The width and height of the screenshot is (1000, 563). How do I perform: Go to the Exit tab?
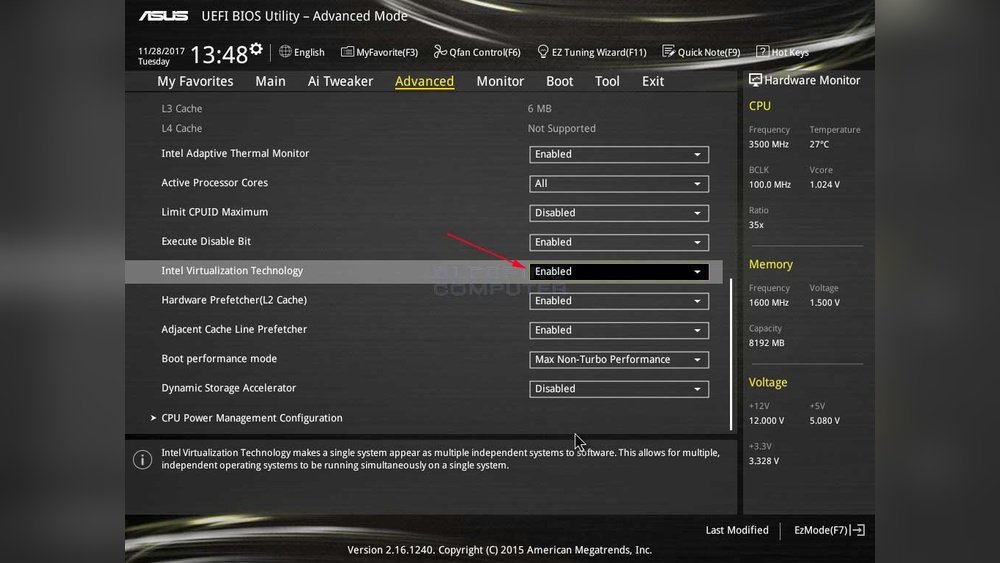coord(653,82)
